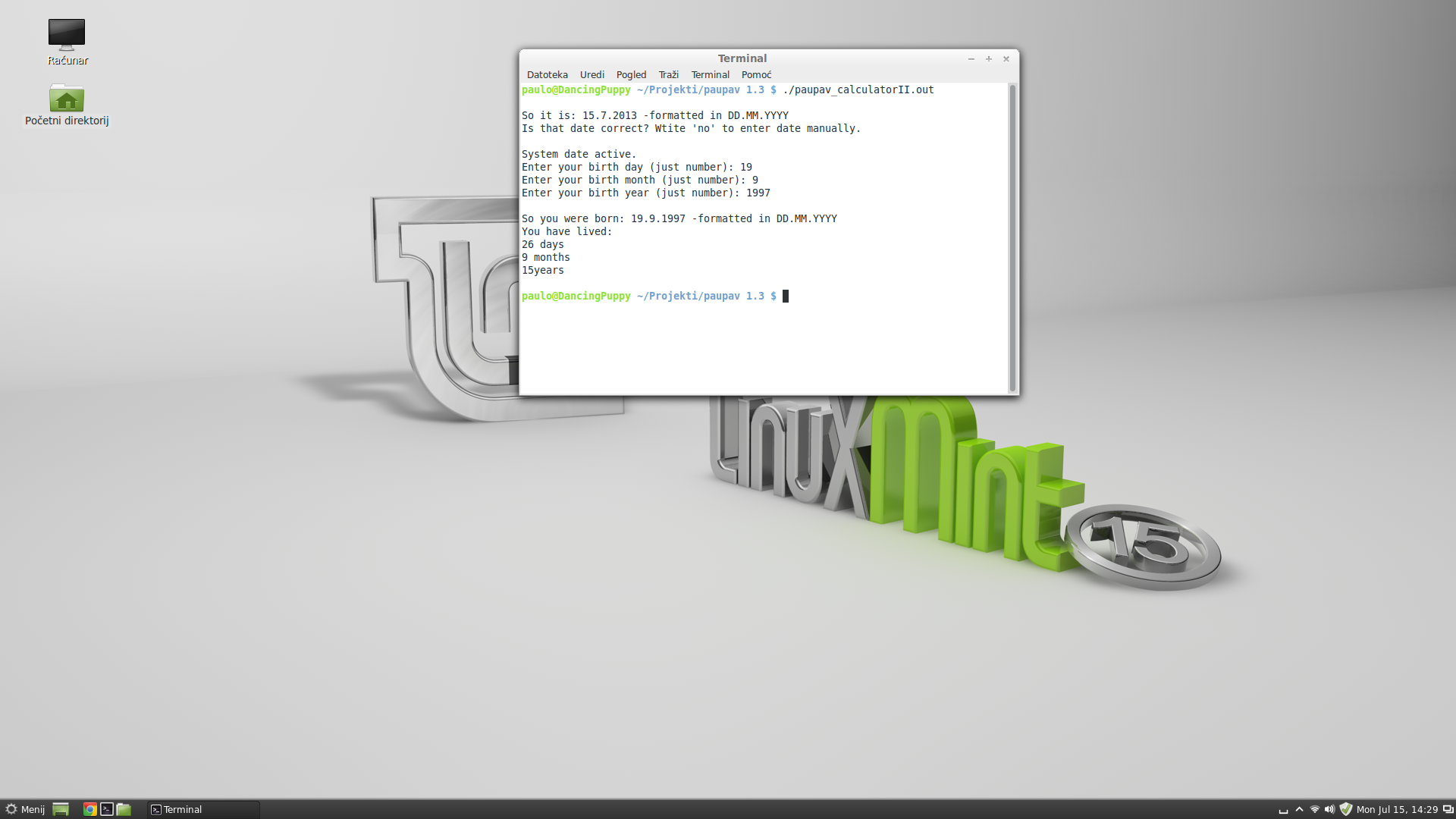The image size is (1456, 819).
Task: Open the clock calendar Mon Jul 15
Action: pyautogui.click(x=1397, y=810)
